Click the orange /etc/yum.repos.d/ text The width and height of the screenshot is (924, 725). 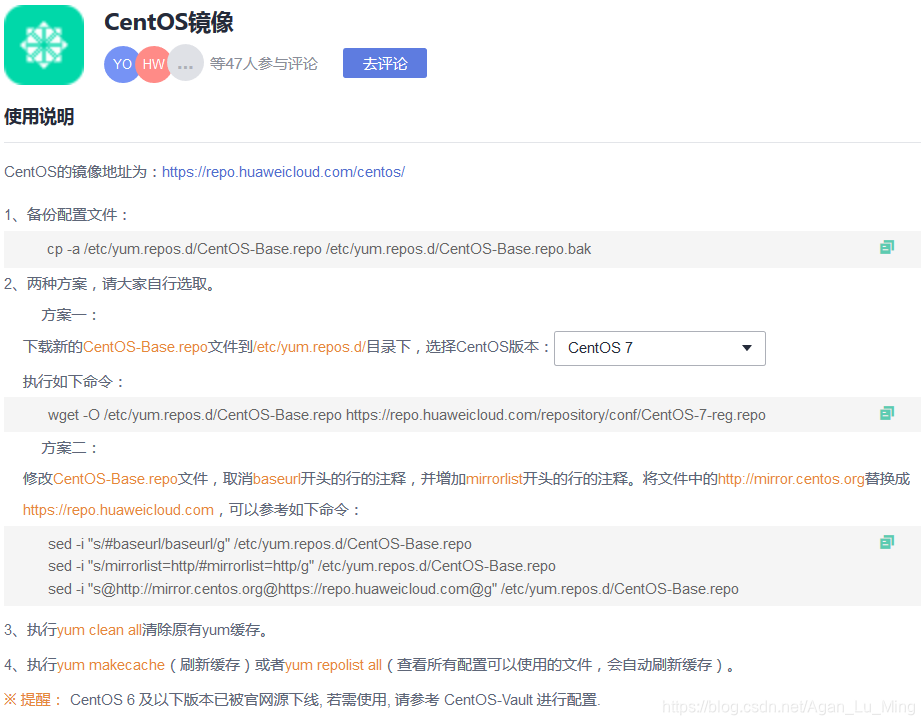309,347
